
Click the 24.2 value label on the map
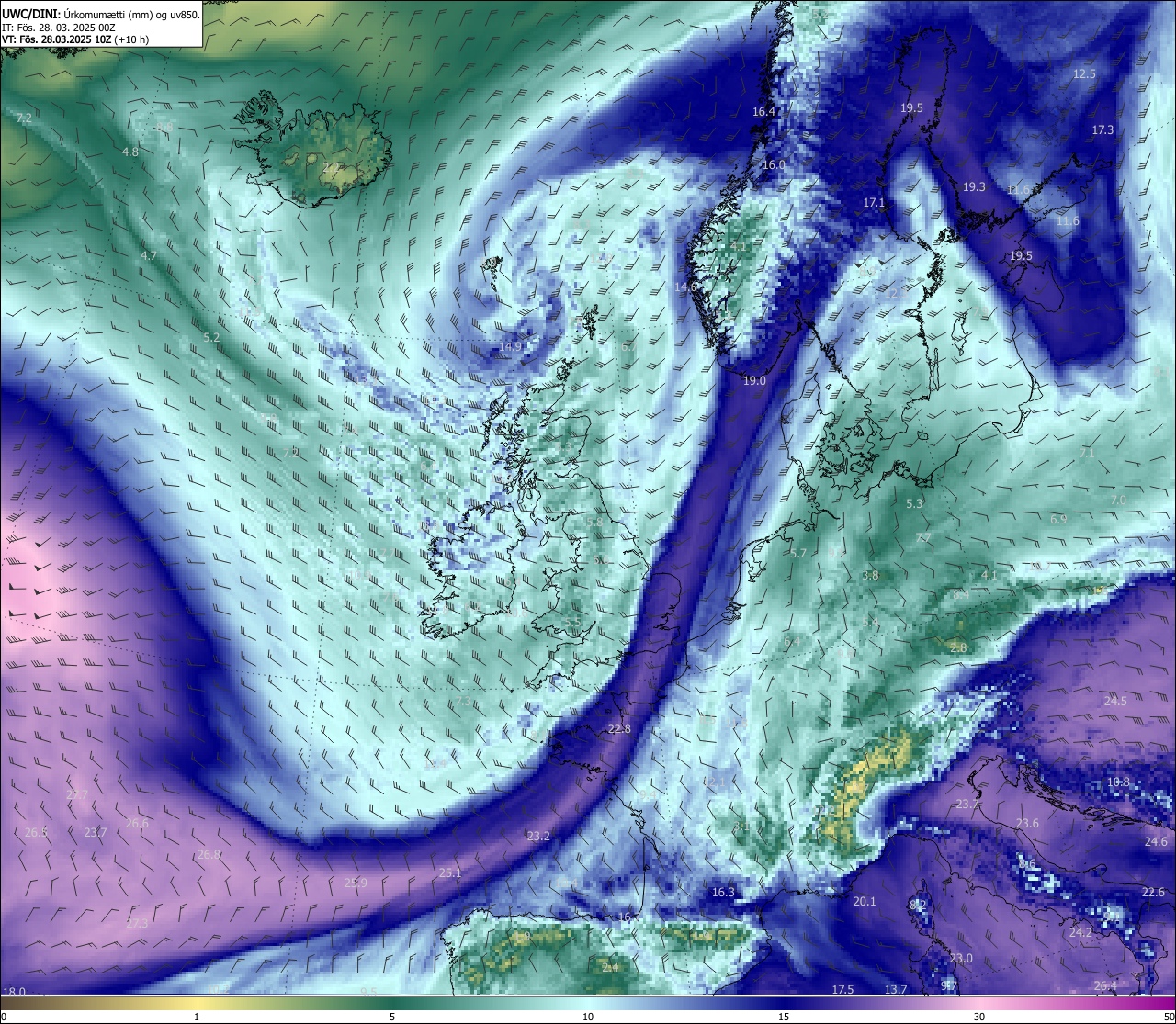click(x=1080, y=933)
